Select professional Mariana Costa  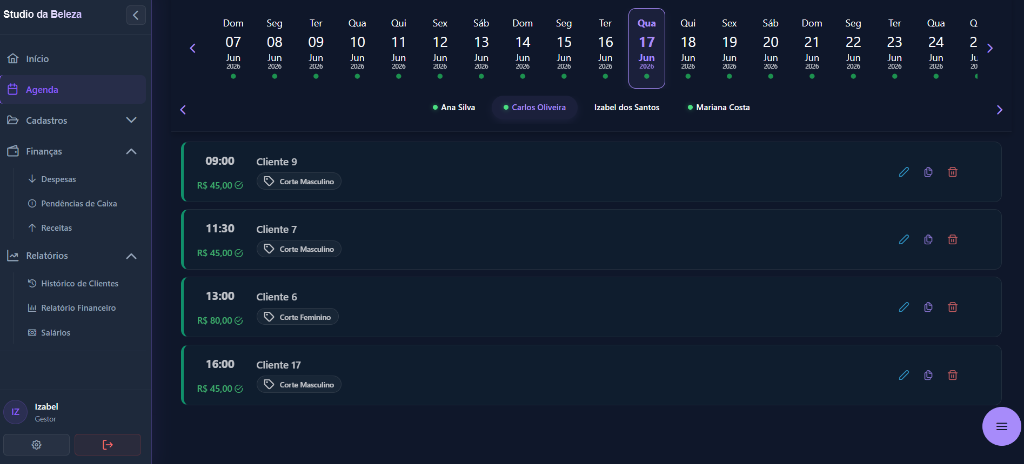pyautogui.click(x=718, y=107)
